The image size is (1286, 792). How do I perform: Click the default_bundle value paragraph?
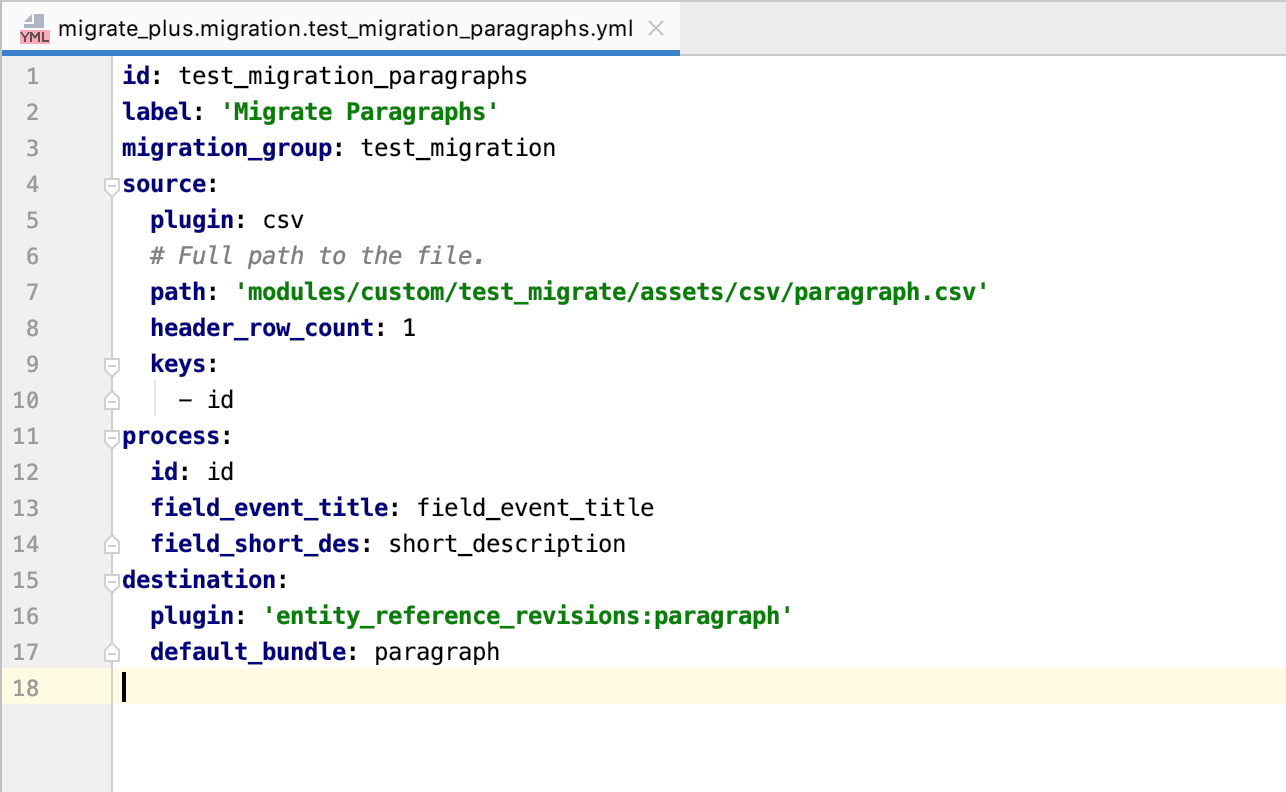[436, 652]
